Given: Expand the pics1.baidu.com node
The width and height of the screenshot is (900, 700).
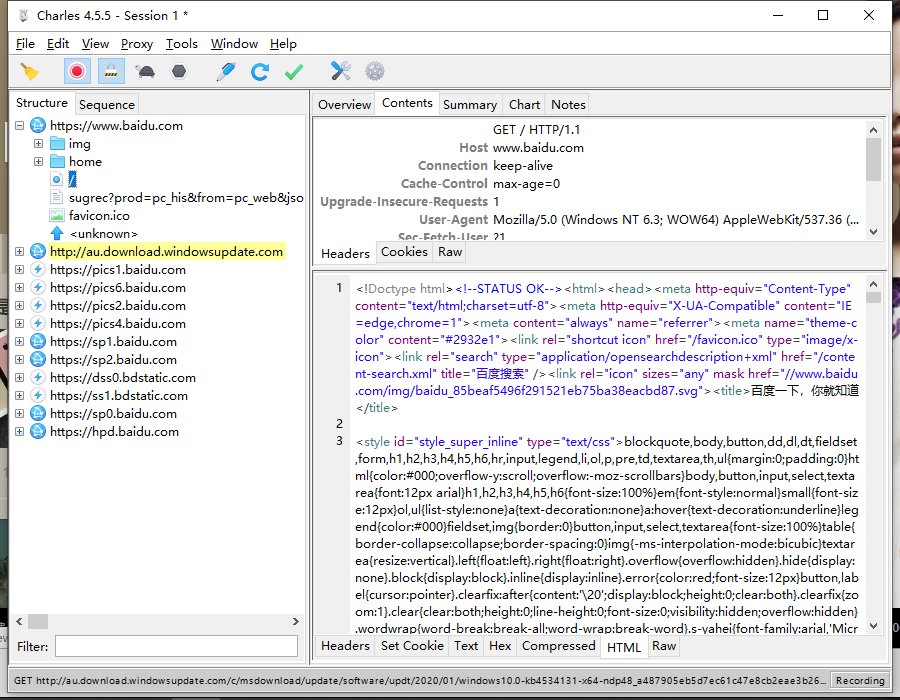Looking at the screenshot, I should tap(20, 269).
